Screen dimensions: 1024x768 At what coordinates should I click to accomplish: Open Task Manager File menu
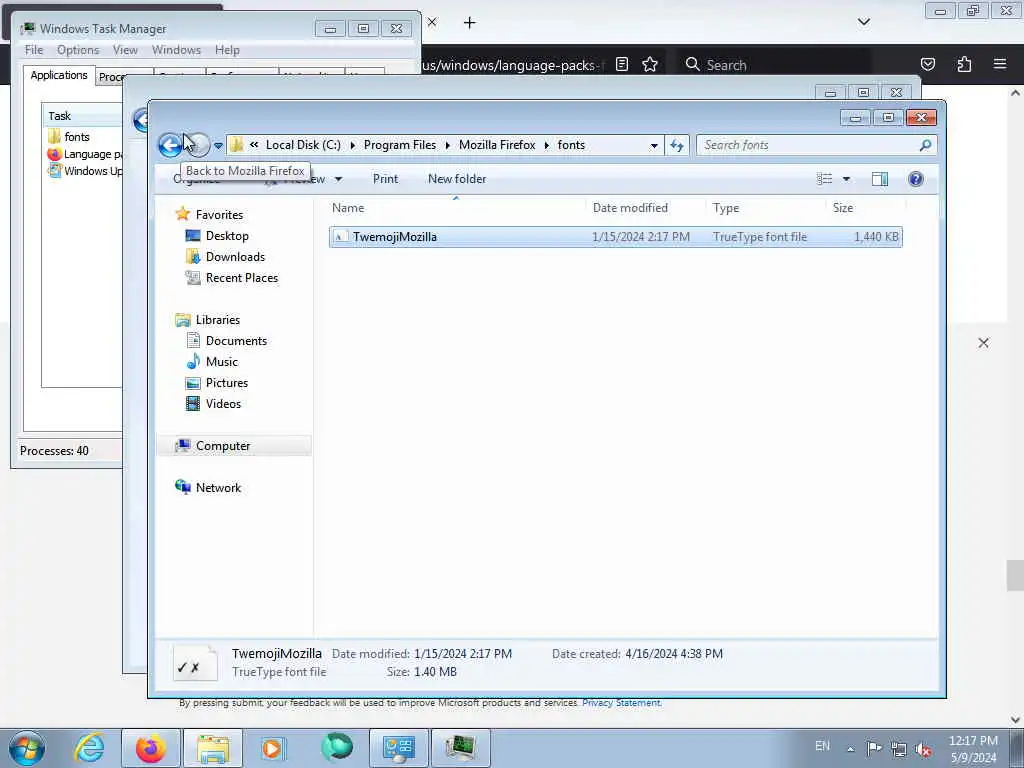coord(34,50)
